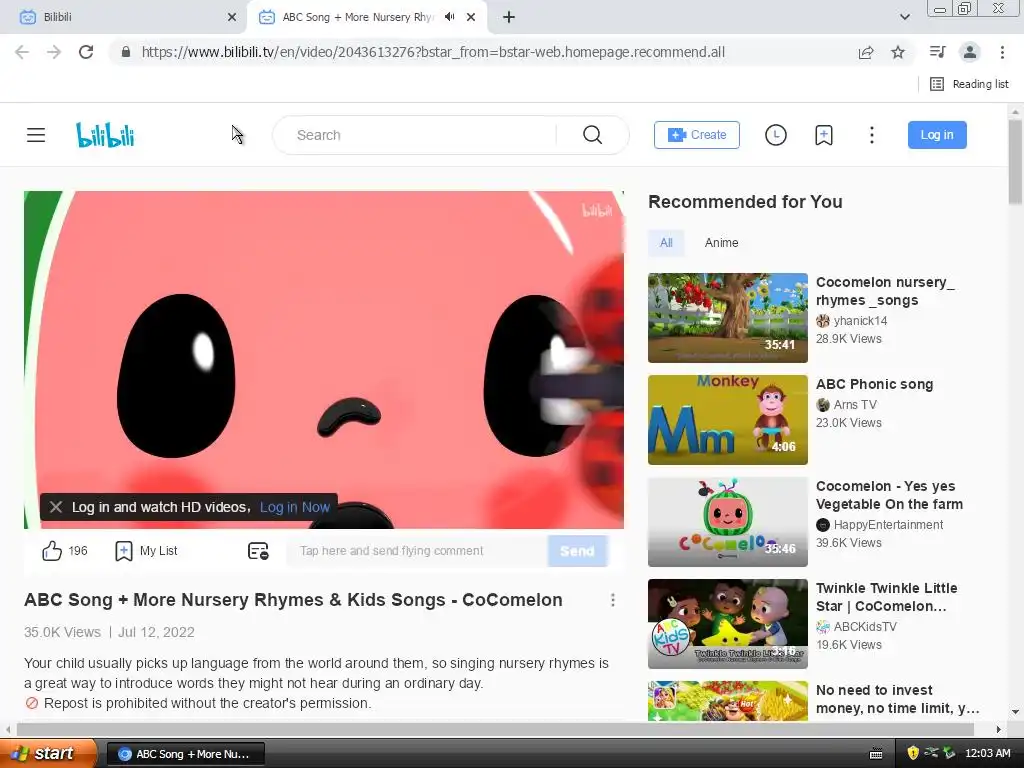Select the ABC Song taskbar window button
The width and height of the screenshot is (1024, 768).
coord(185,754)
